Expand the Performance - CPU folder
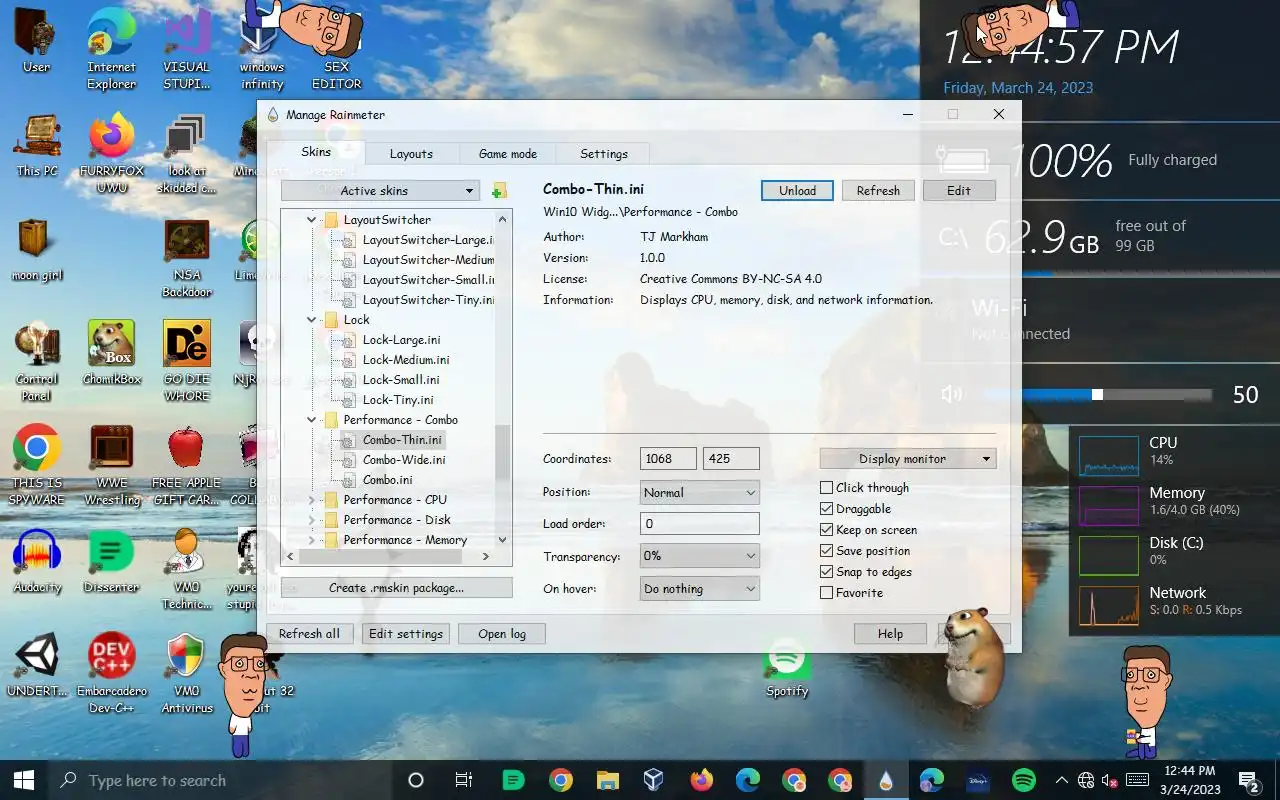The height and width of the screenshot is (800, 1280). click(311, 500)
